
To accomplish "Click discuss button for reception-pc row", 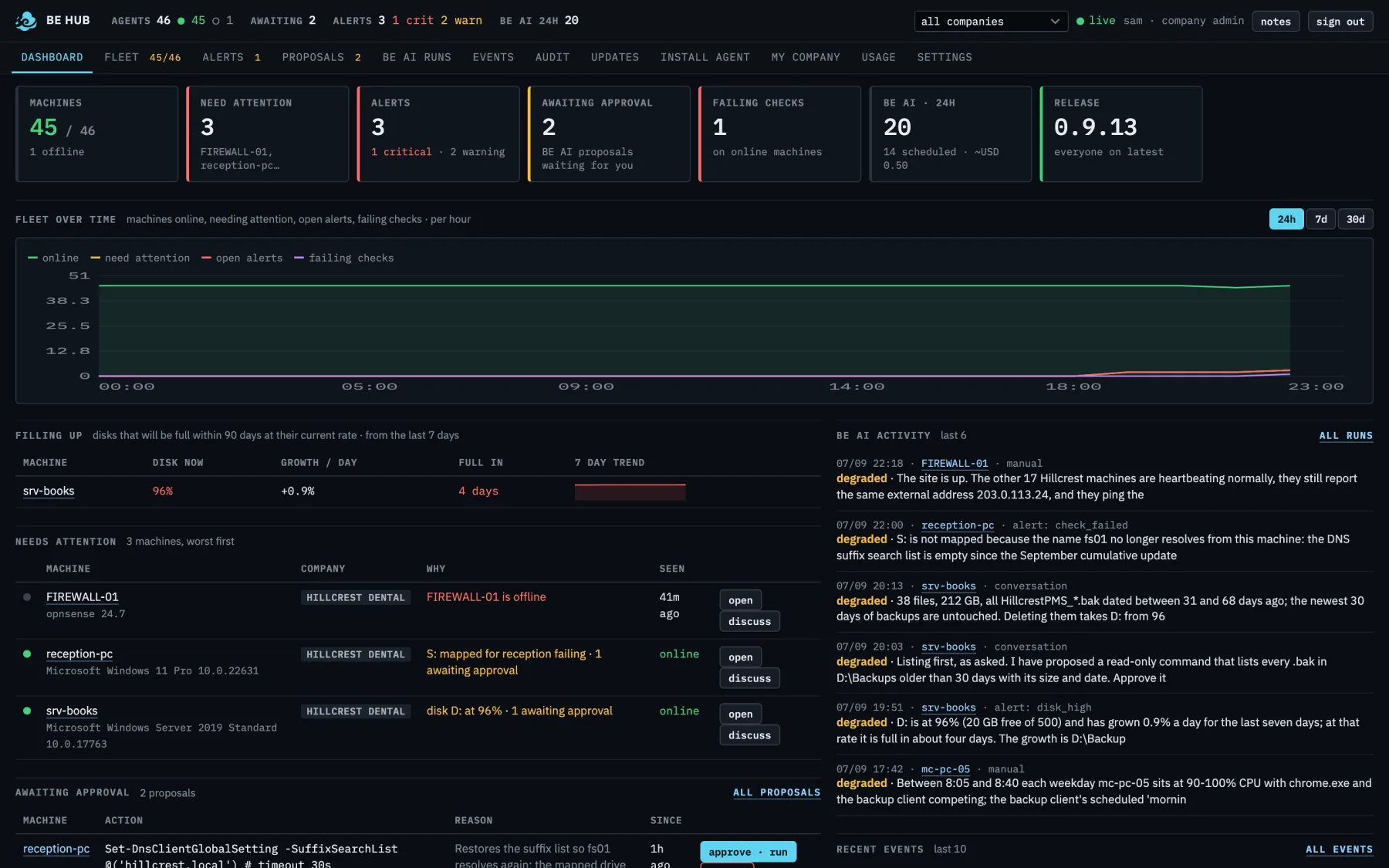I will pos(749,678).
